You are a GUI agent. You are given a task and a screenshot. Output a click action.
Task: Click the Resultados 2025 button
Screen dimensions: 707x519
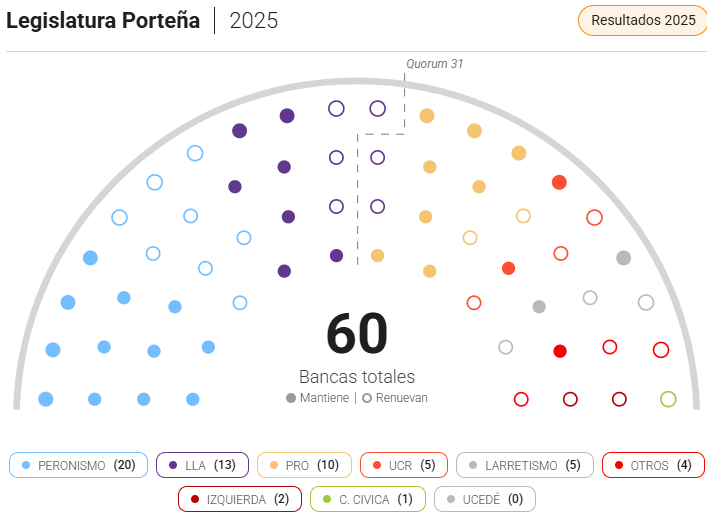[643, 20]
